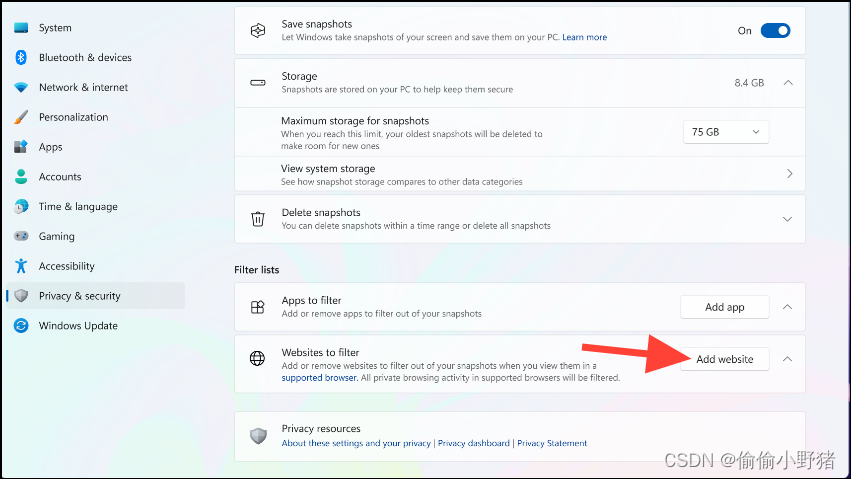The width and height of the screenshot is (851, 479).
Task: Click the Bluetooth icon in sidebar
Action: (21, 58)
